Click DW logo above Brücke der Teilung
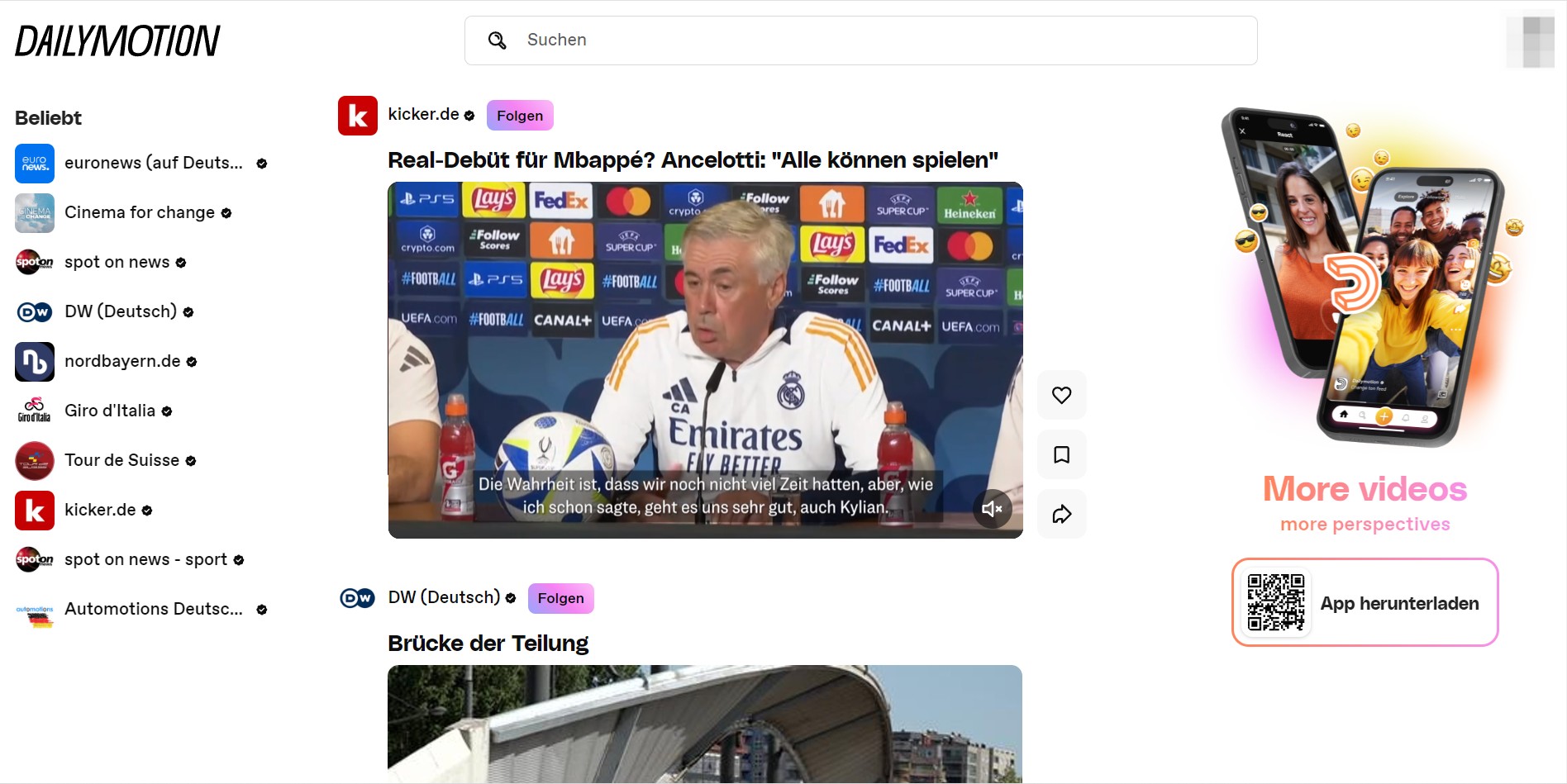 pyautogui.click(x=358, y=598)
